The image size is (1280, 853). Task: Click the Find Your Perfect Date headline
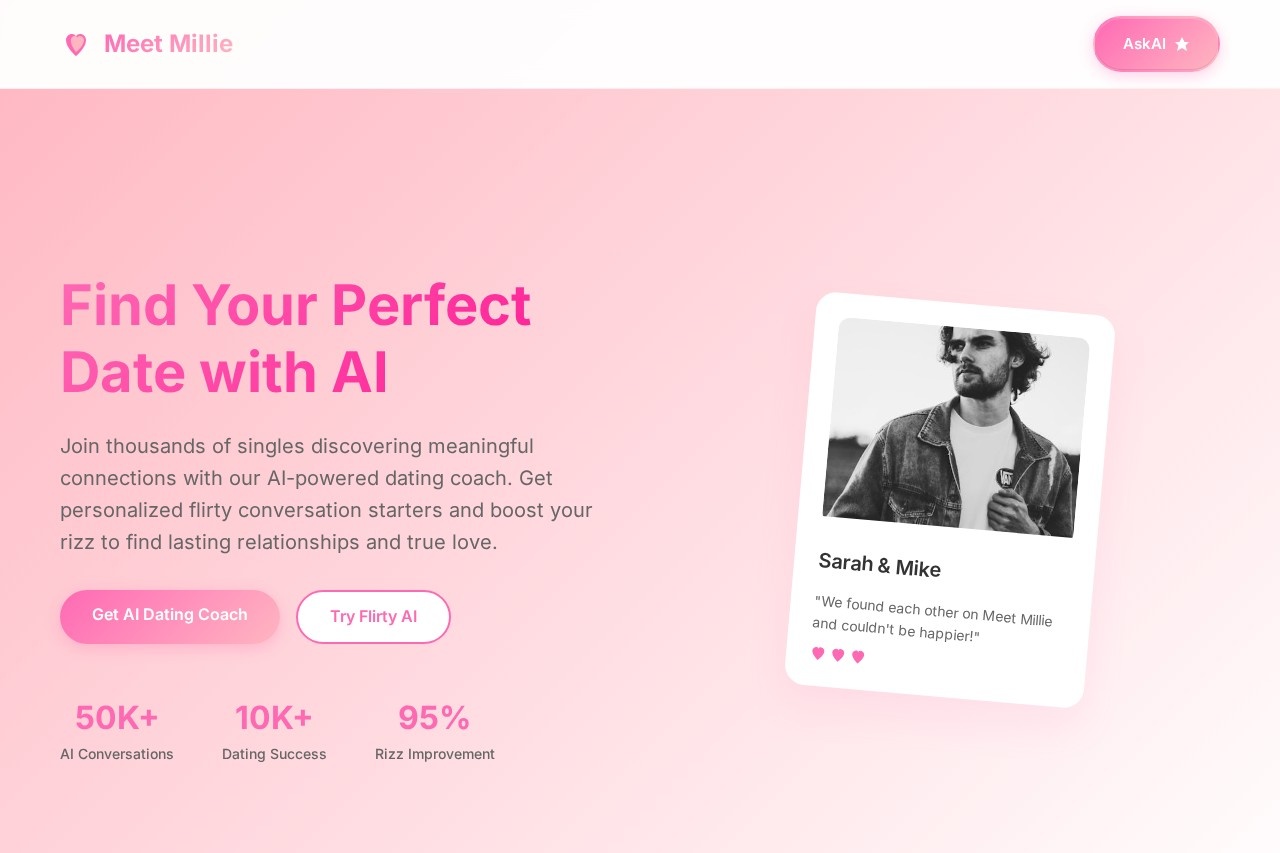296,338
